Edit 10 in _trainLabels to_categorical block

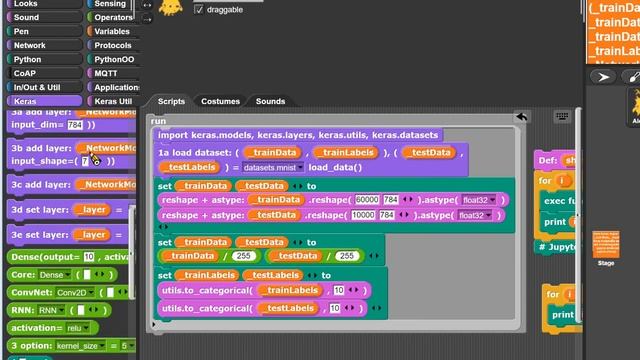coord(339,290)
